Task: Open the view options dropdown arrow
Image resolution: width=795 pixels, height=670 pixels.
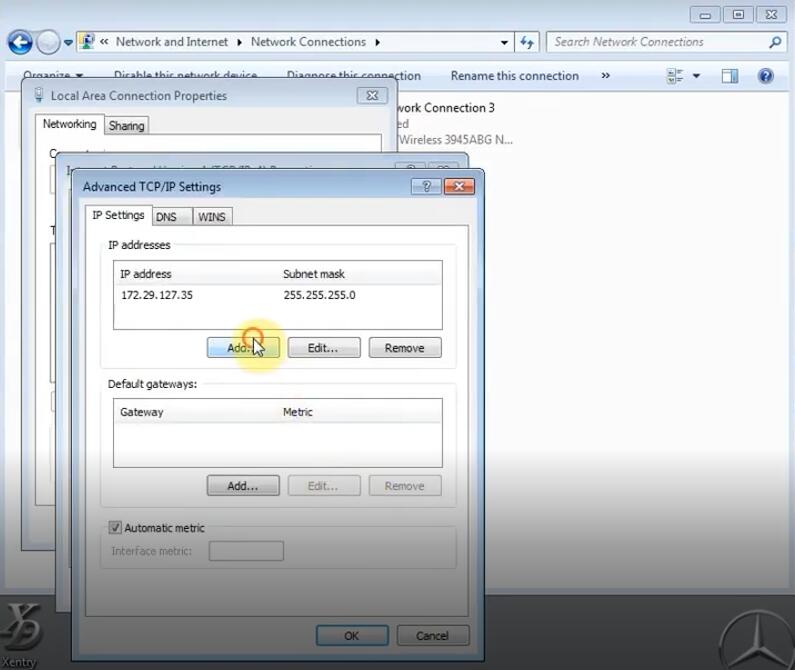Action: pos(696,76)
